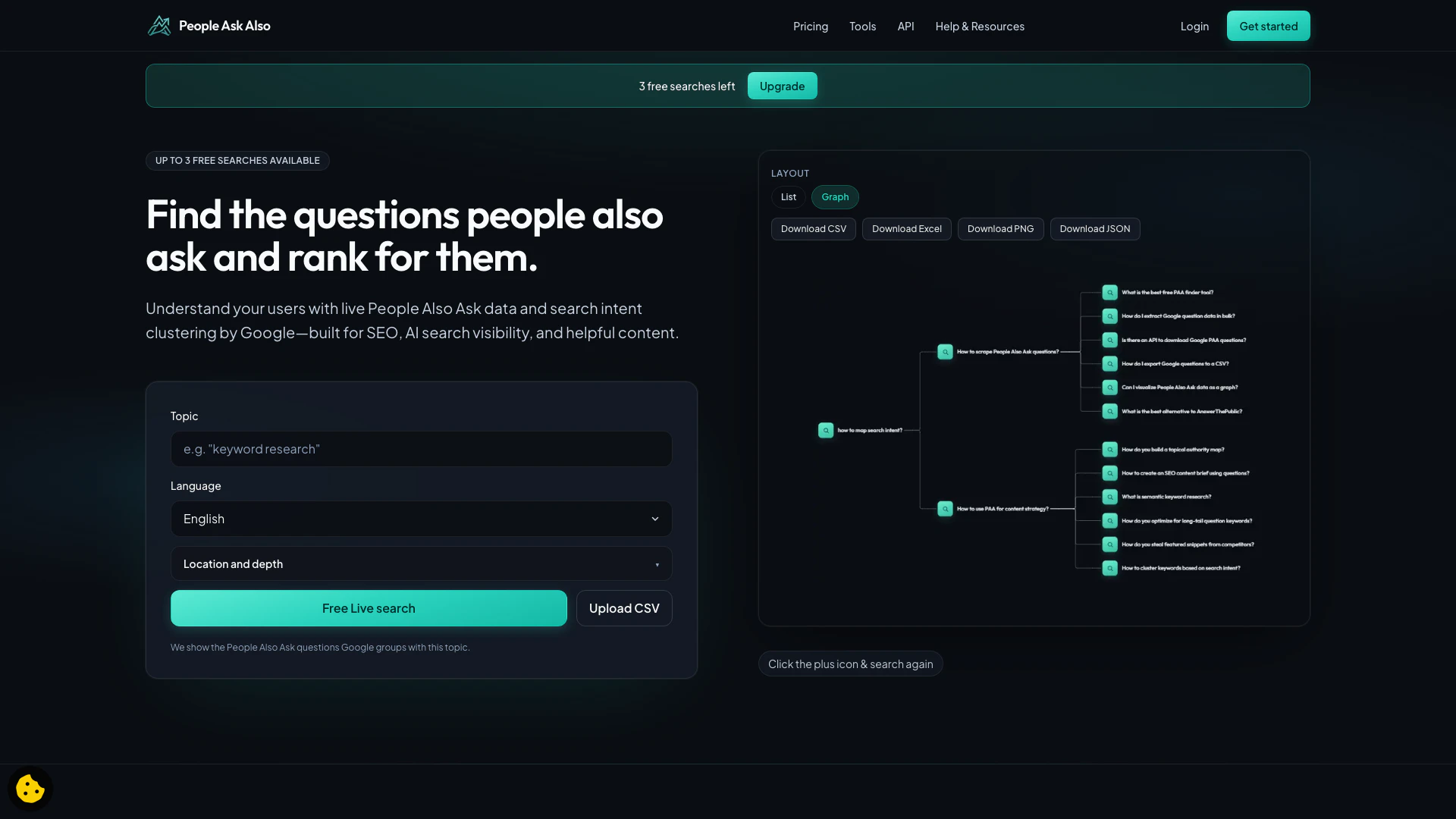
Task: Switch layout to List view
Action: pos(789,197)
